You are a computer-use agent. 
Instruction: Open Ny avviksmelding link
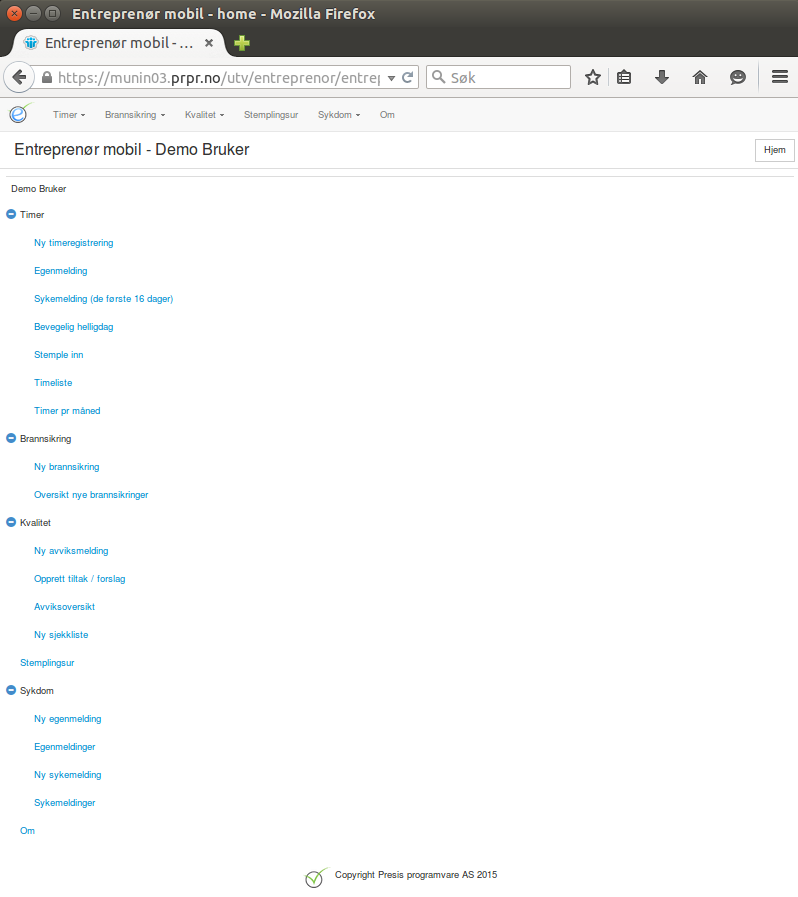pyautogui.click(x=72, y=551)
